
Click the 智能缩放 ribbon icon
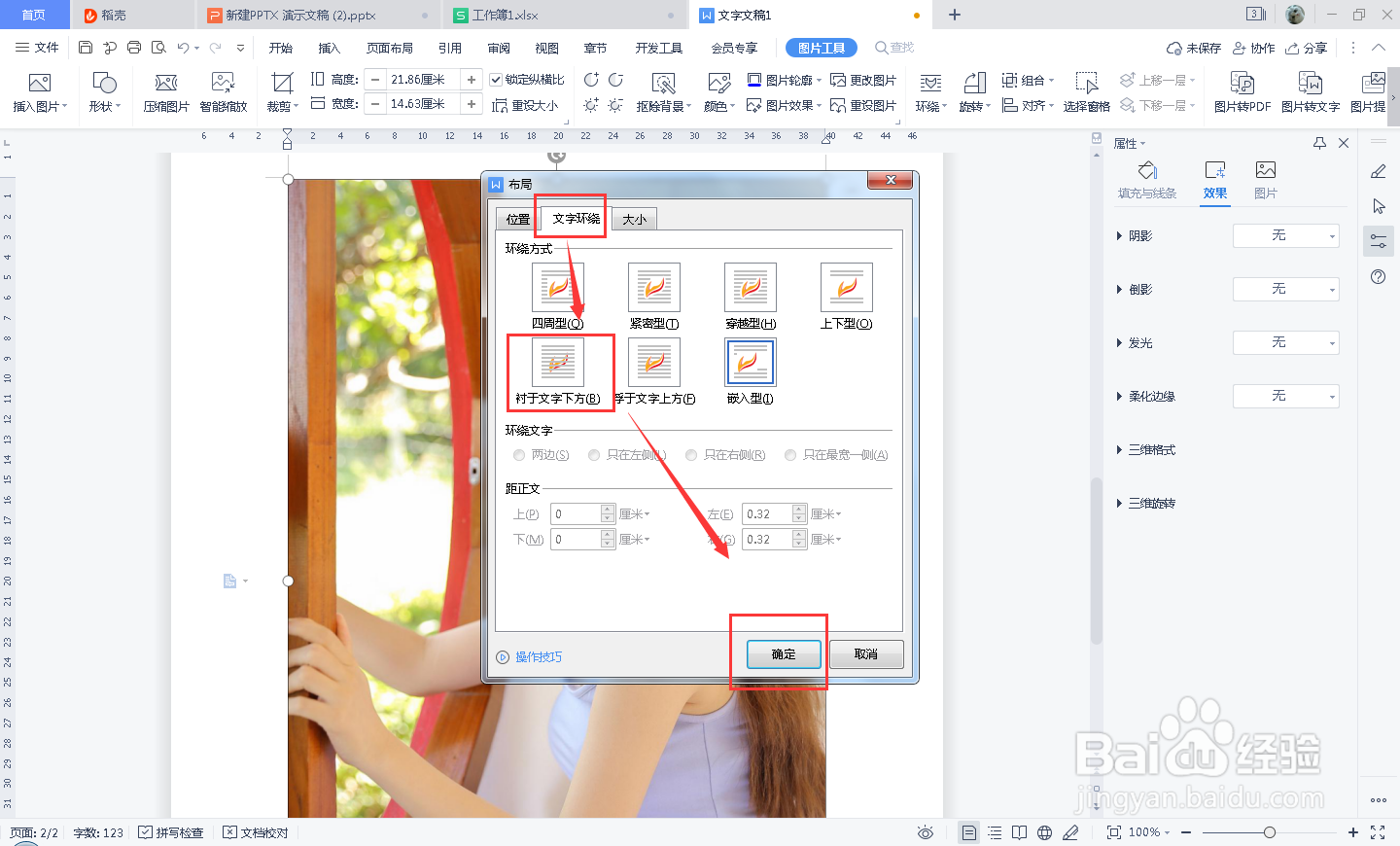coord(223,84)
